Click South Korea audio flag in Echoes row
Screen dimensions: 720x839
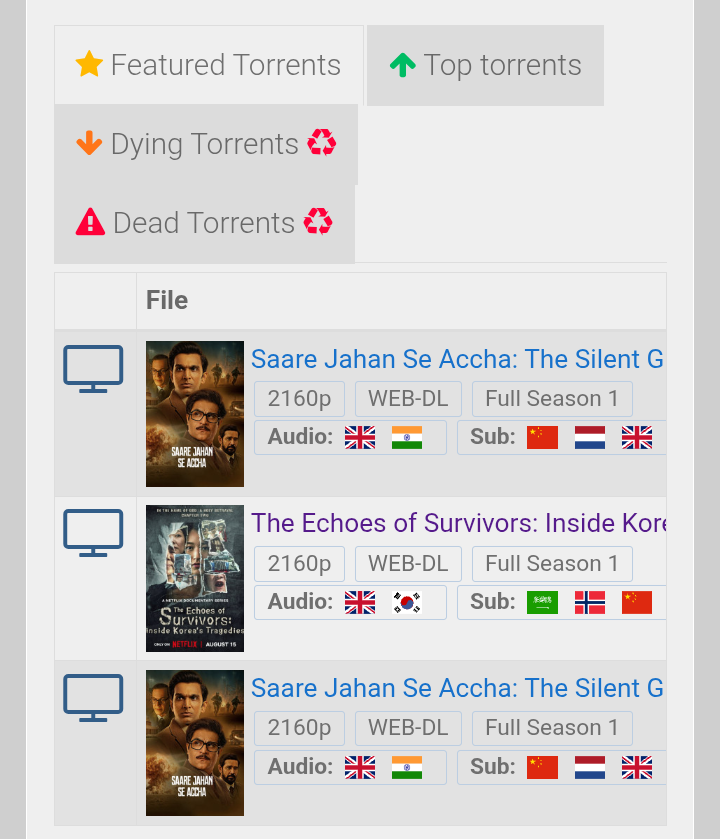[407, 602]
